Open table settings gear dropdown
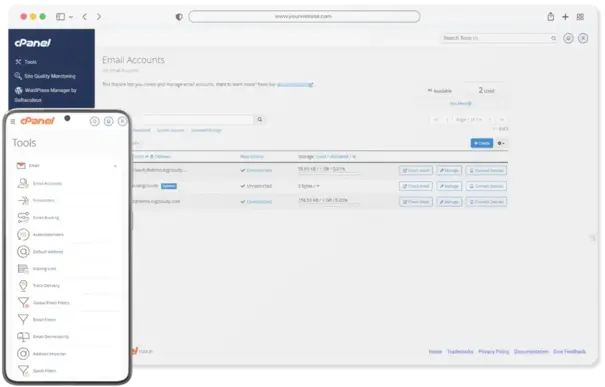This screenshot has height=387, width=605. (x=501, y=143)
